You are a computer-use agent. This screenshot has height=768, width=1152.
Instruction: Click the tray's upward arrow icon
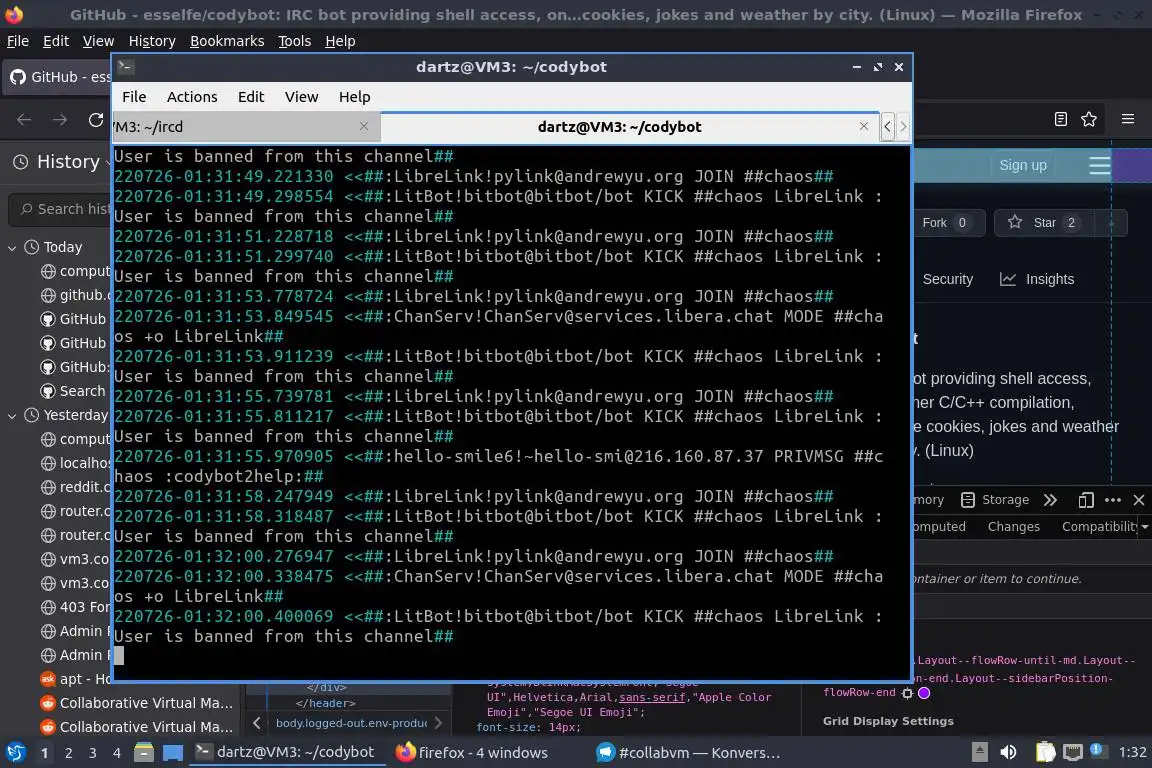click(979, 752)
